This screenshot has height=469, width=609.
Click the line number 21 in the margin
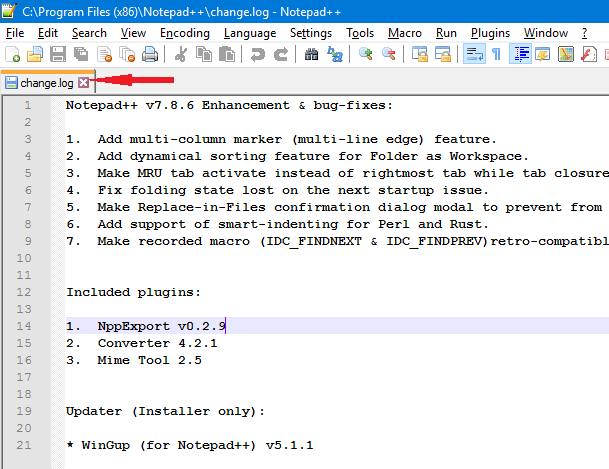[24, 445]
